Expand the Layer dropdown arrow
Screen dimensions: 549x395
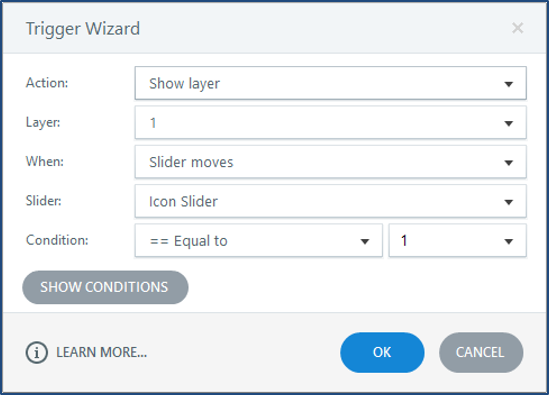pos(508,123)
